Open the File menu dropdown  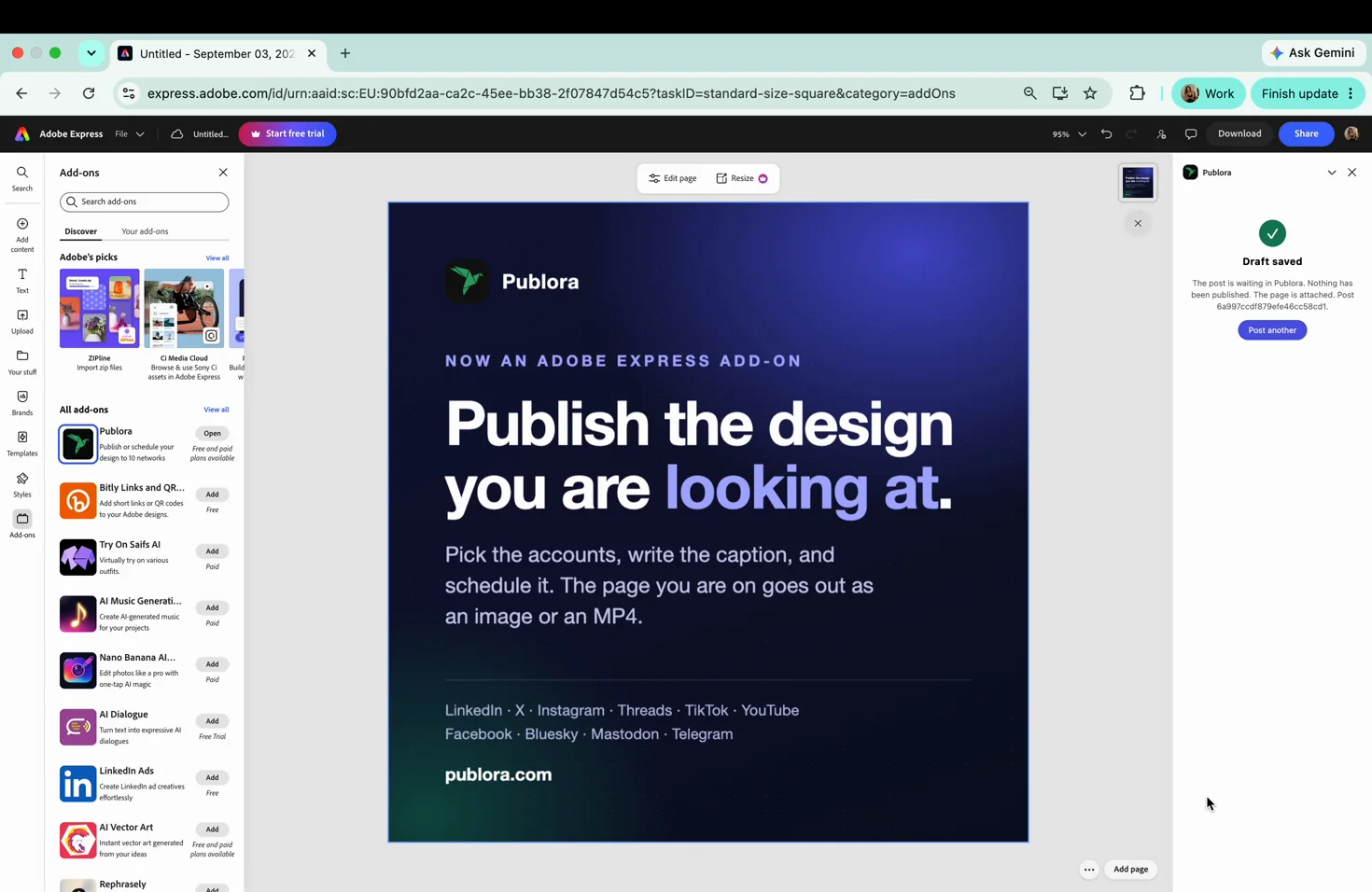tap(129, 134)
